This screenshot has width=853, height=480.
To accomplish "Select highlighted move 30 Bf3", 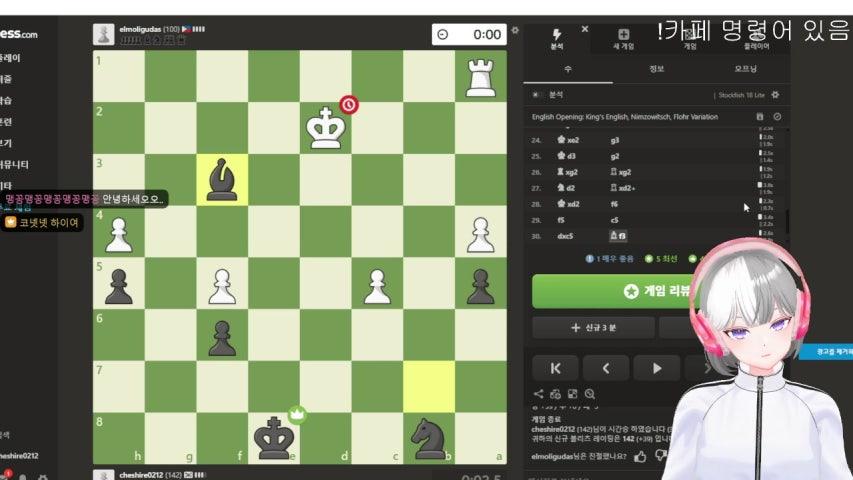I will click(618, 236).
